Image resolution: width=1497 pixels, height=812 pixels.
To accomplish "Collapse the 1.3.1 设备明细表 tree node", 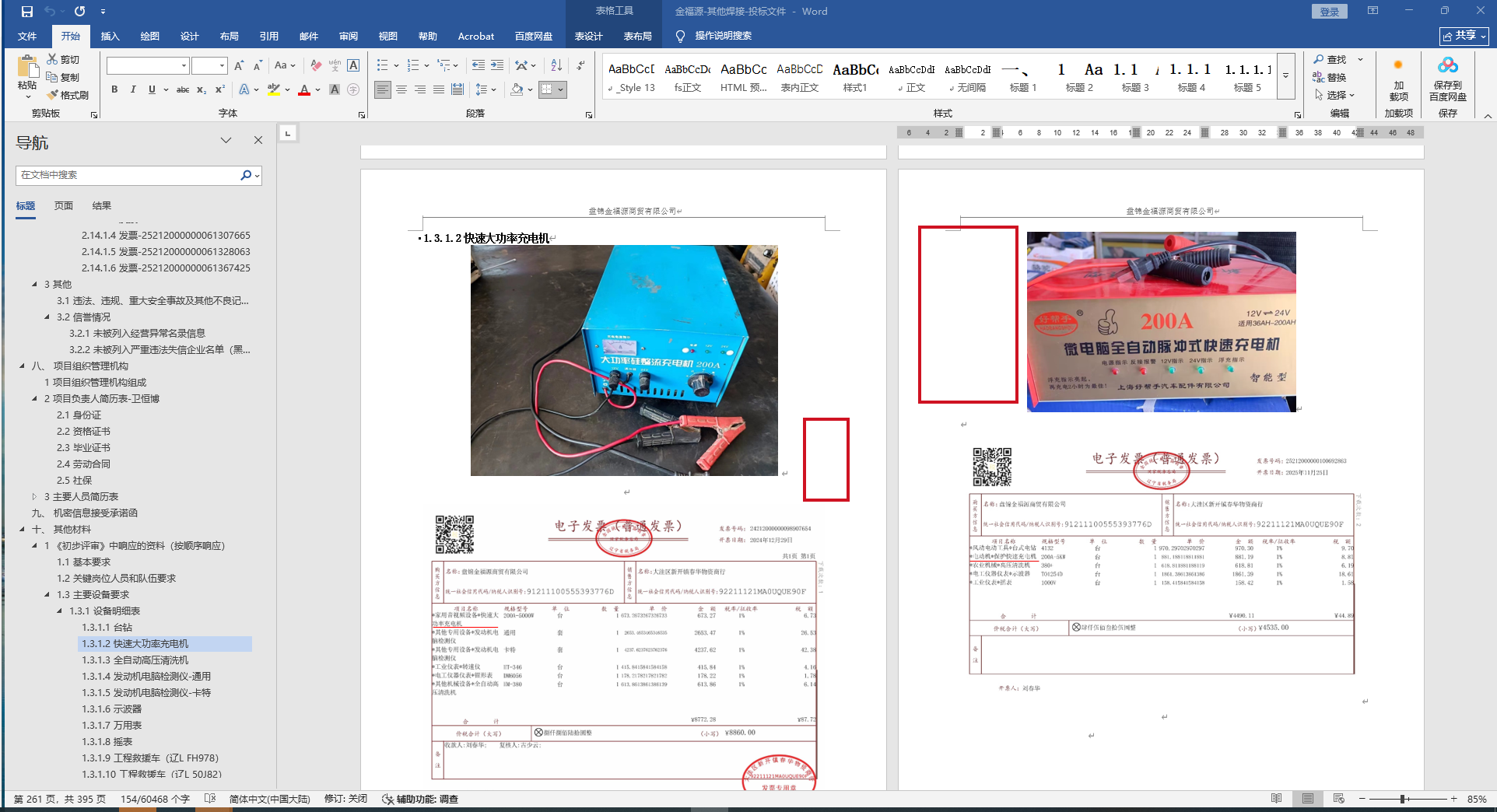I will pos(60,611).
